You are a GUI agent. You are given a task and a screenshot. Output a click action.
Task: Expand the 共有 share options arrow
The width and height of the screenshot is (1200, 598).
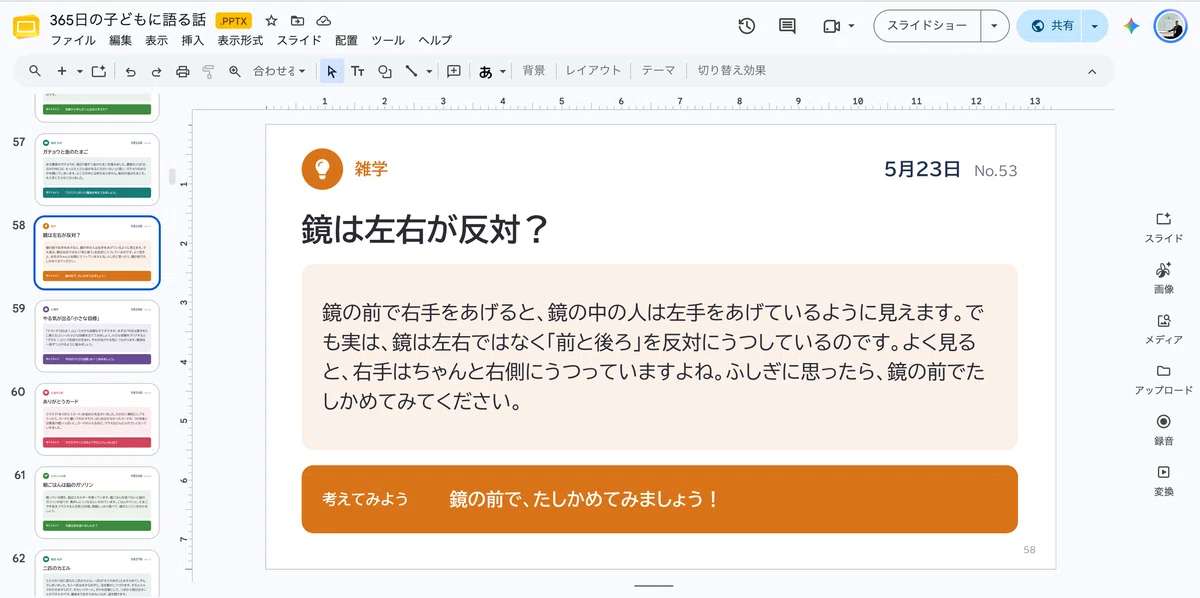(x=1095, y=26)
